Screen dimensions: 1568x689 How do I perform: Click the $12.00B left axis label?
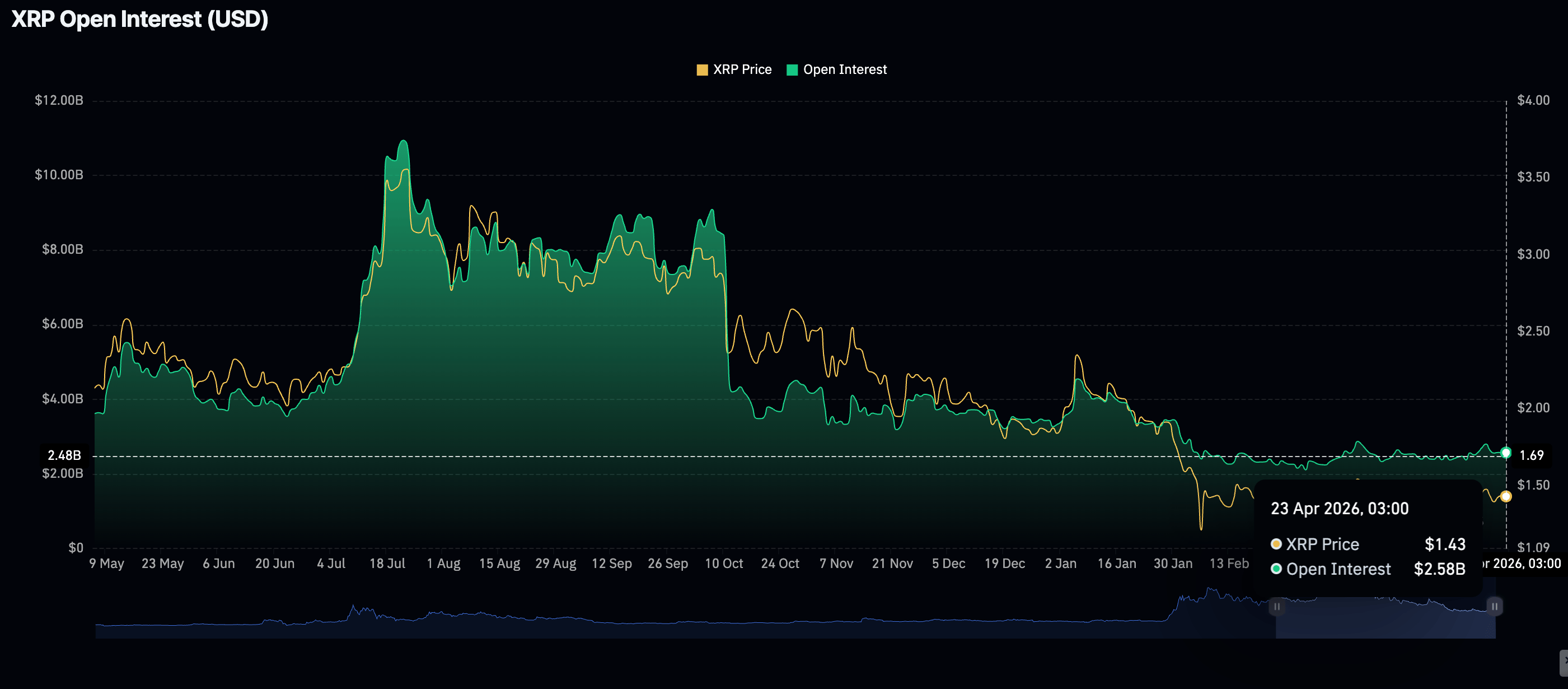pyautogui.click(x=59, y=100)
